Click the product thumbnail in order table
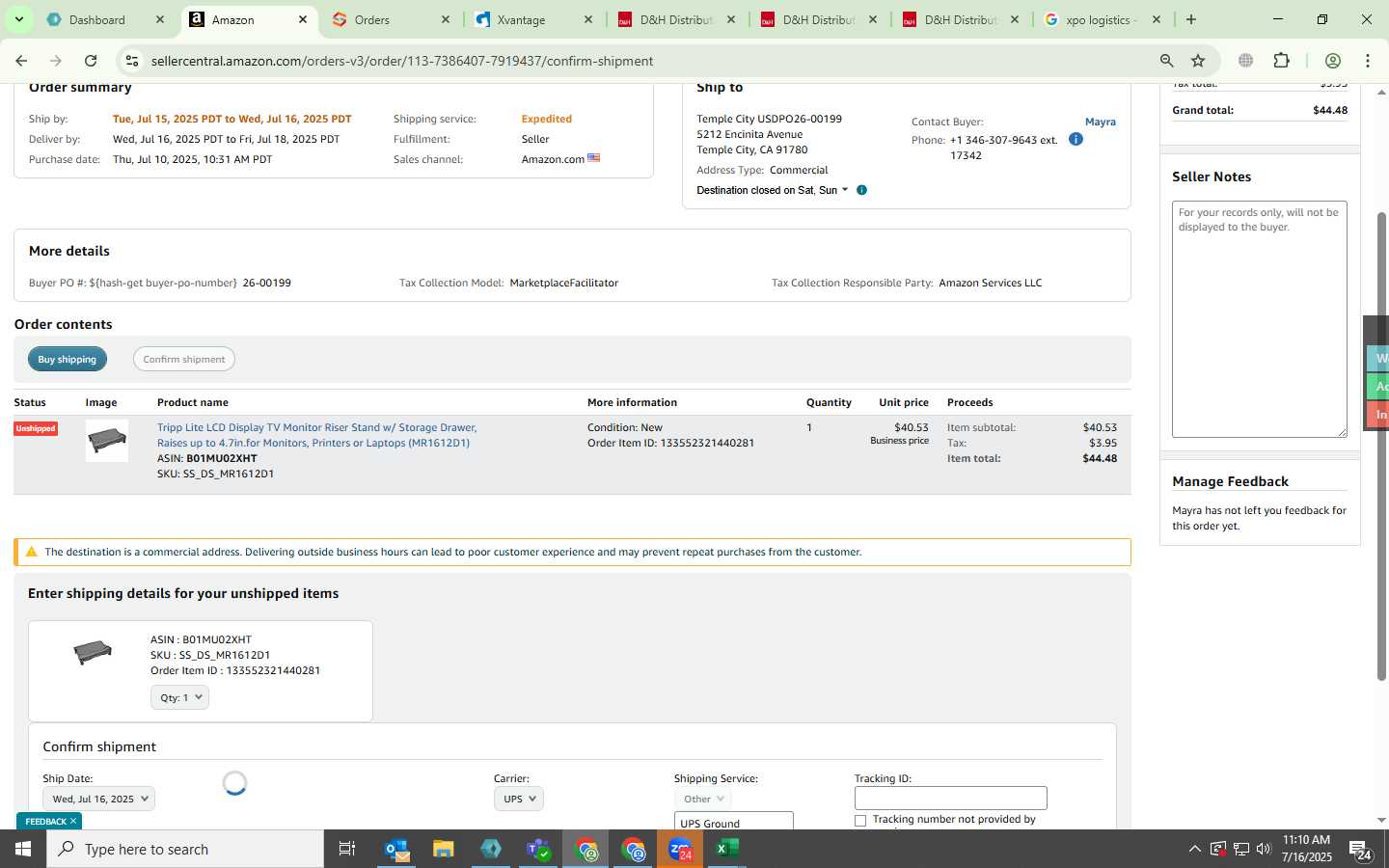Image resolution: width=1389 pixels, height=868 pixels. click(106, 441)
